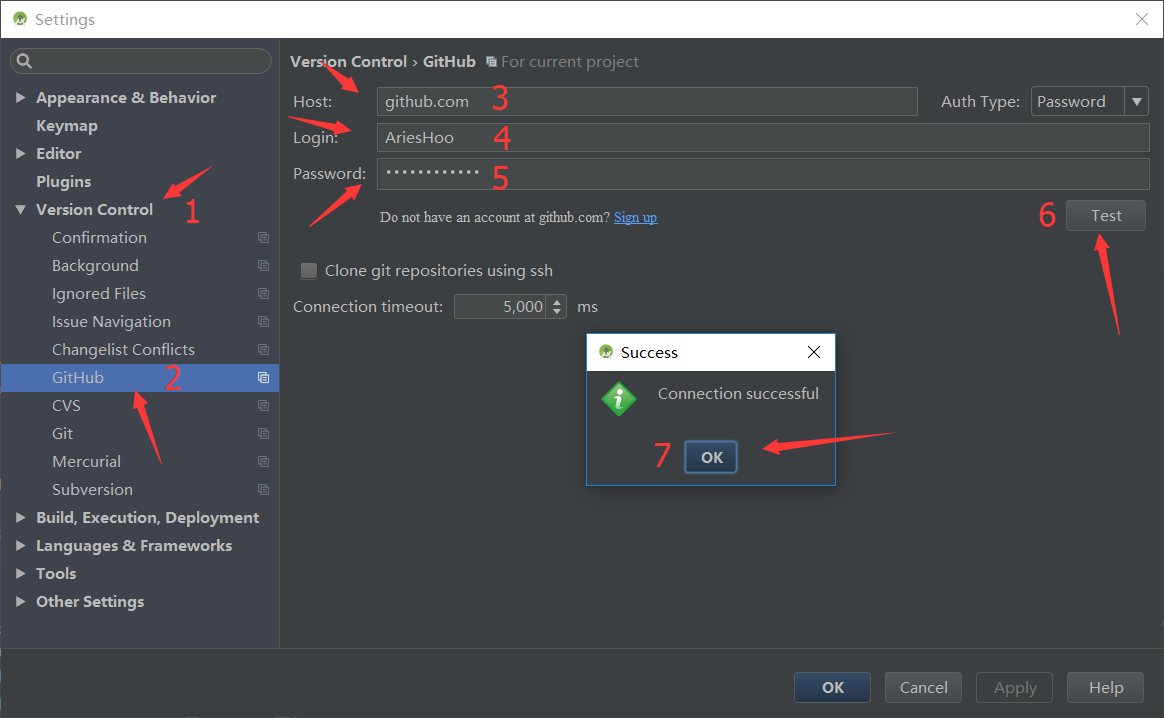The height and width of the screenshot is (718, 1164).
Task: Click the per-project icon beside GitHub row
Action: 263,377
